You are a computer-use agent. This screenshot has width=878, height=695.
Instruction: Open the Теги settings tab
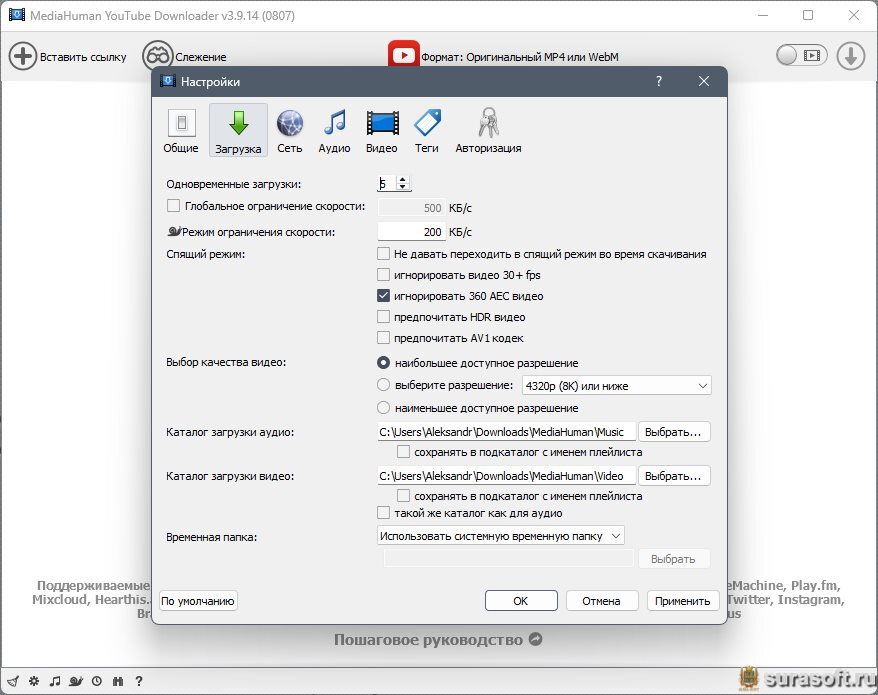[x=427, y=130]
